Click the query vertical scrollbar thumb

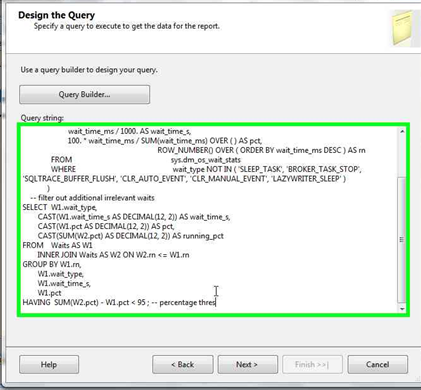[x=402, y=240]
